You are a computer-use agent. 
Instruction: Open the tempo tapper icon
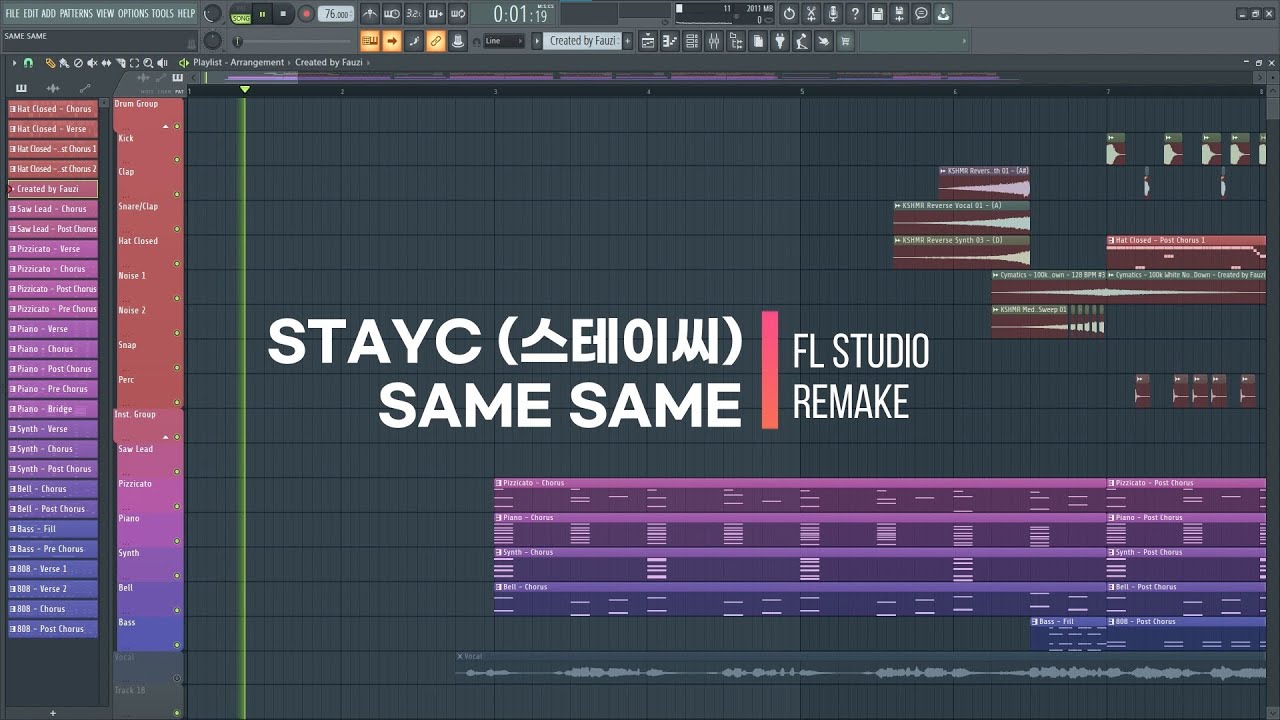pos(801,41)
